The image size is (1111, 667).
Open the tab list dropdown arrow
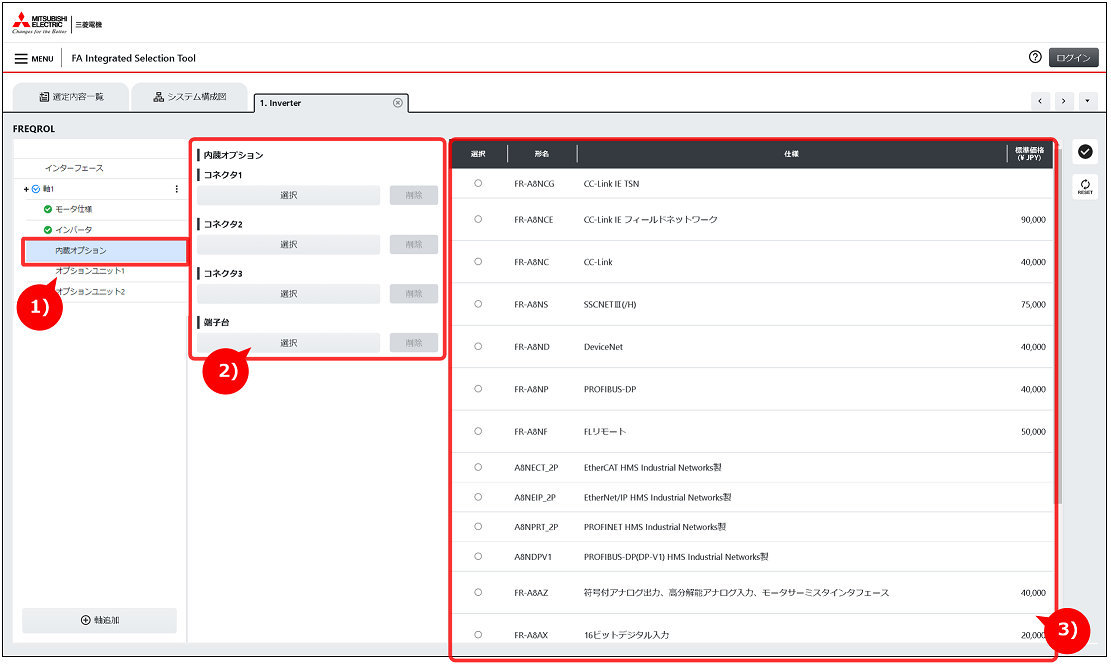click(1088, 101)
